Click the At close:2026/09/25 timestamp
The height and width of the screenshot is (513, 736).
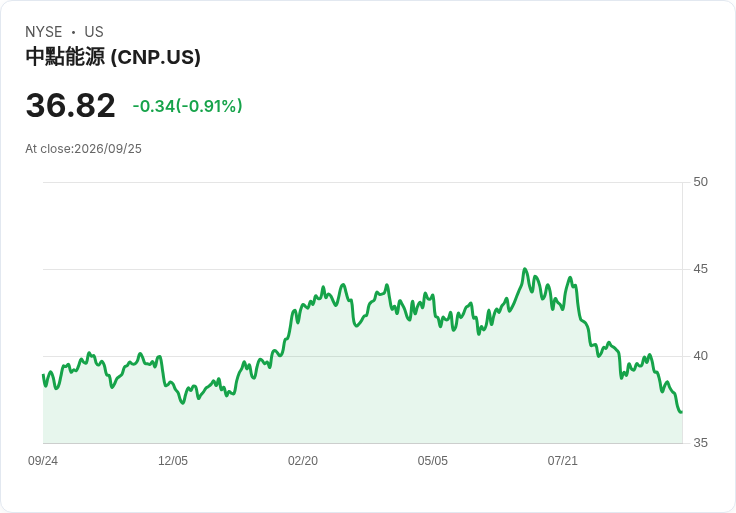pos(84,149)
